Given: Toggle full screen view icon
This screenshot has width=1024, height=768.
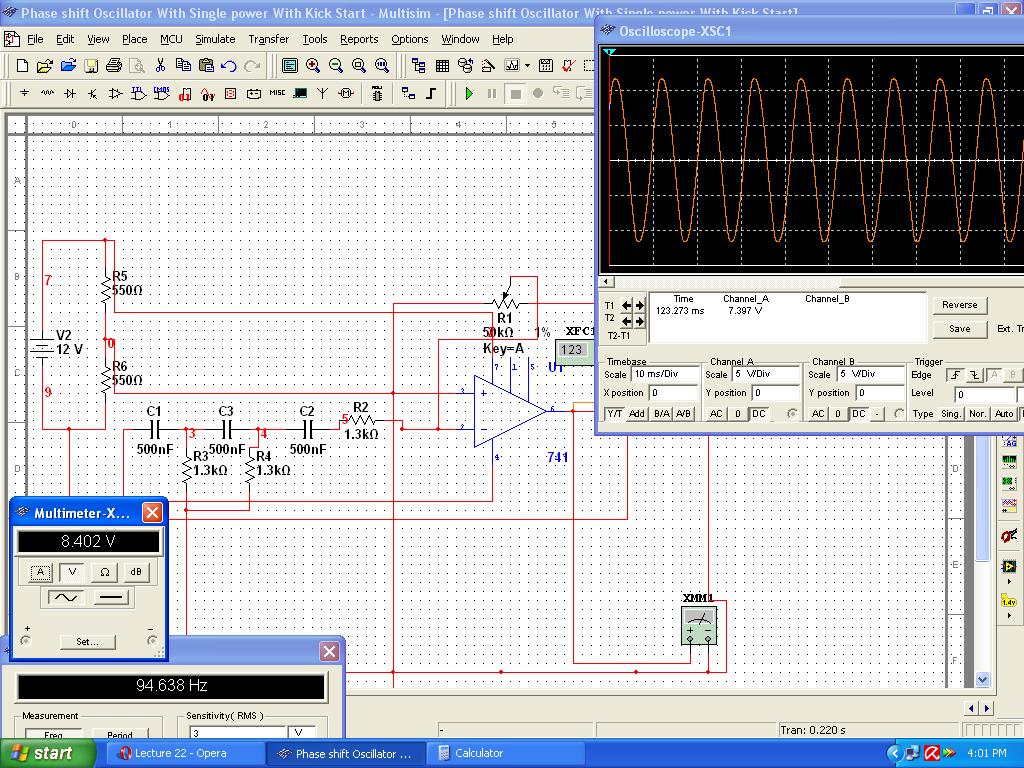Looking at the screenshot, I should tap(290, 65).
